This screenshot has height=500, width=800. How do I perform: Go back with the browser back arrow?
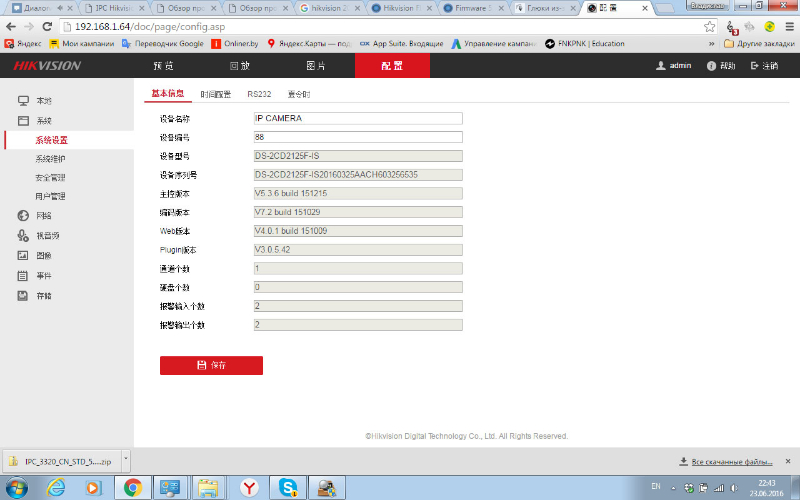11,27
